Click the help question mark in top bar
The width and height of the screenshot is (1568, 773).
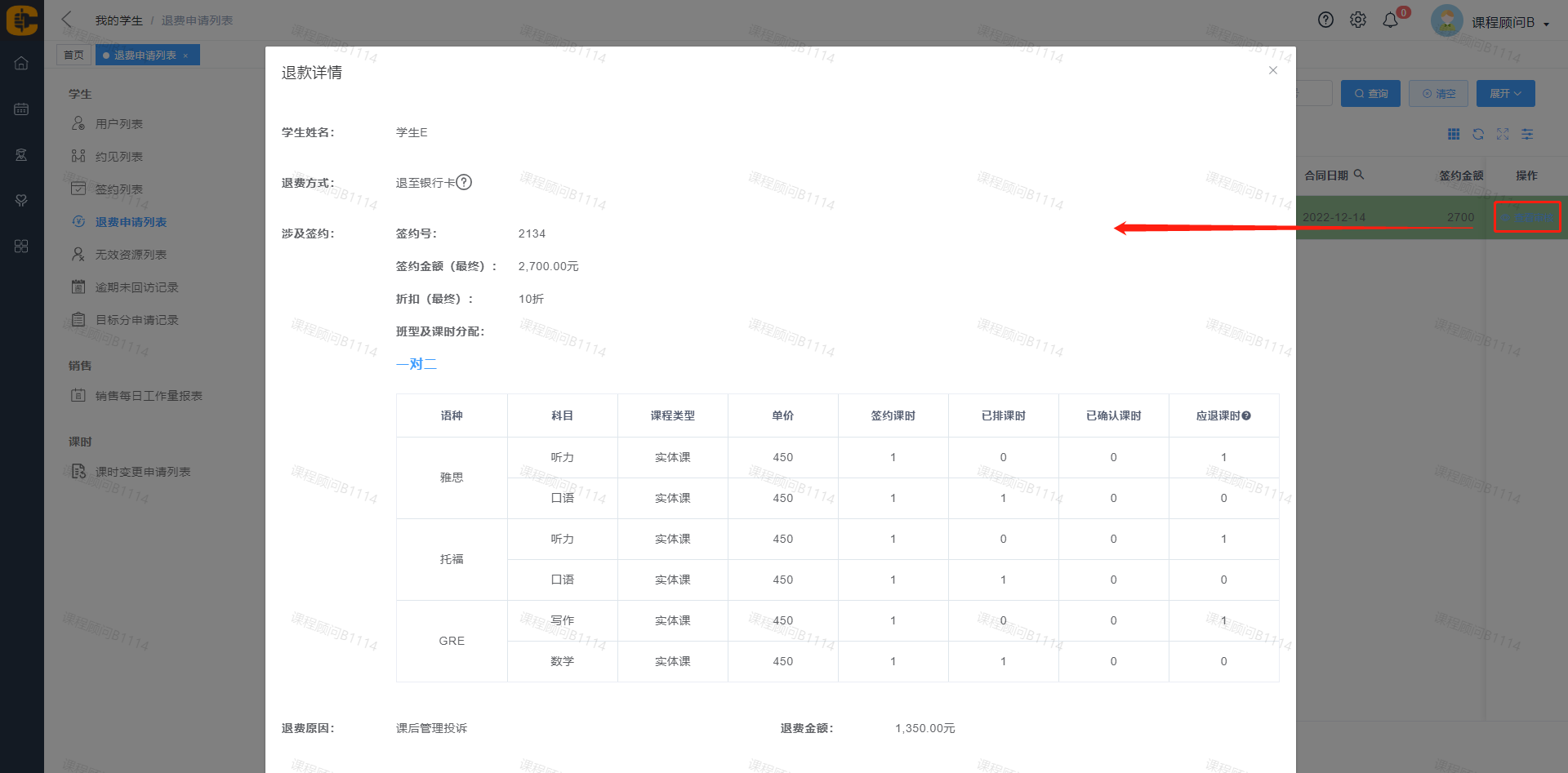[1325, 20]
